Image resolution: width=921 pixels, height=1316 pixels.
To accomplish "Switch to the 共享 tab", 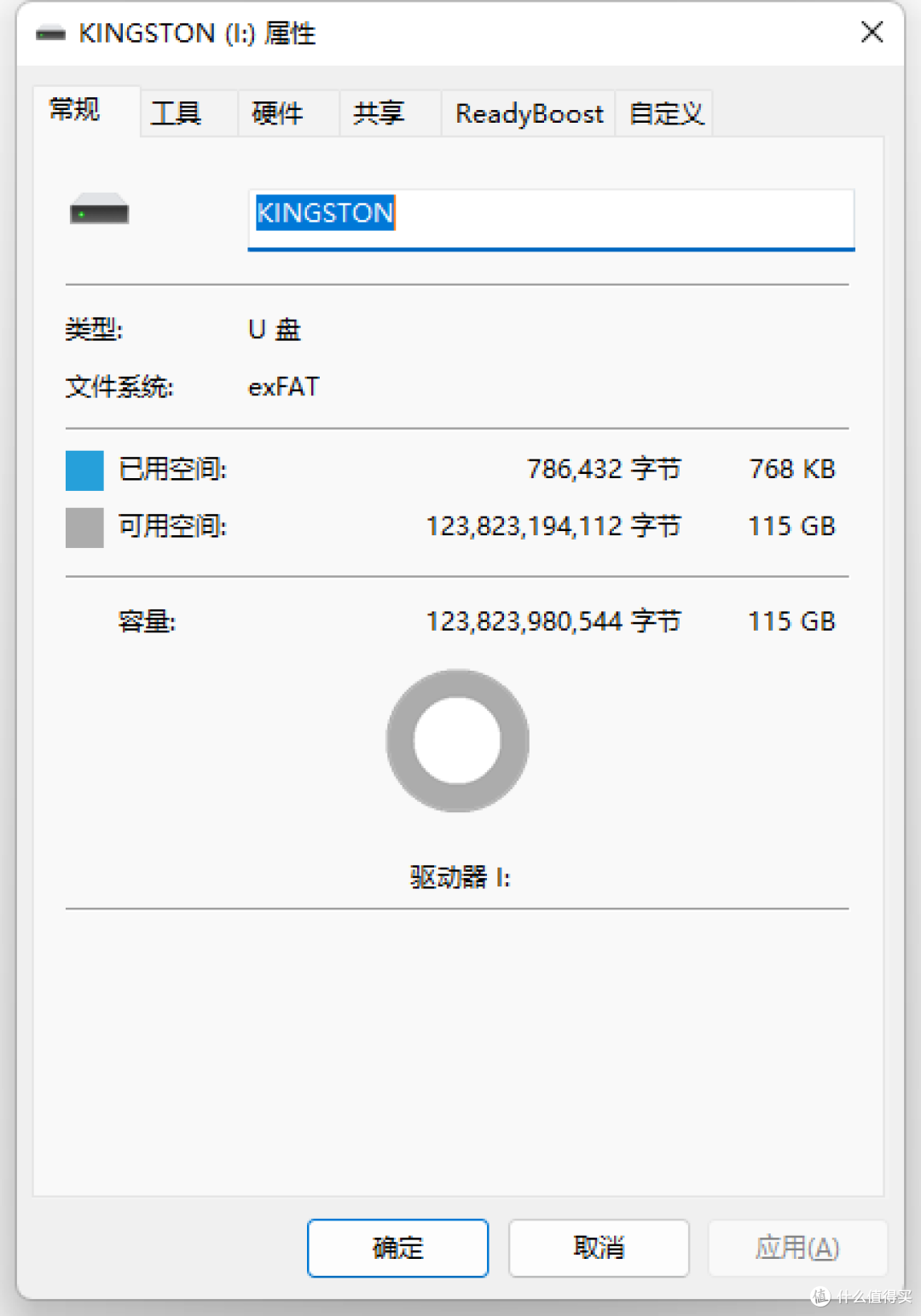I will (x=379, y=112).
